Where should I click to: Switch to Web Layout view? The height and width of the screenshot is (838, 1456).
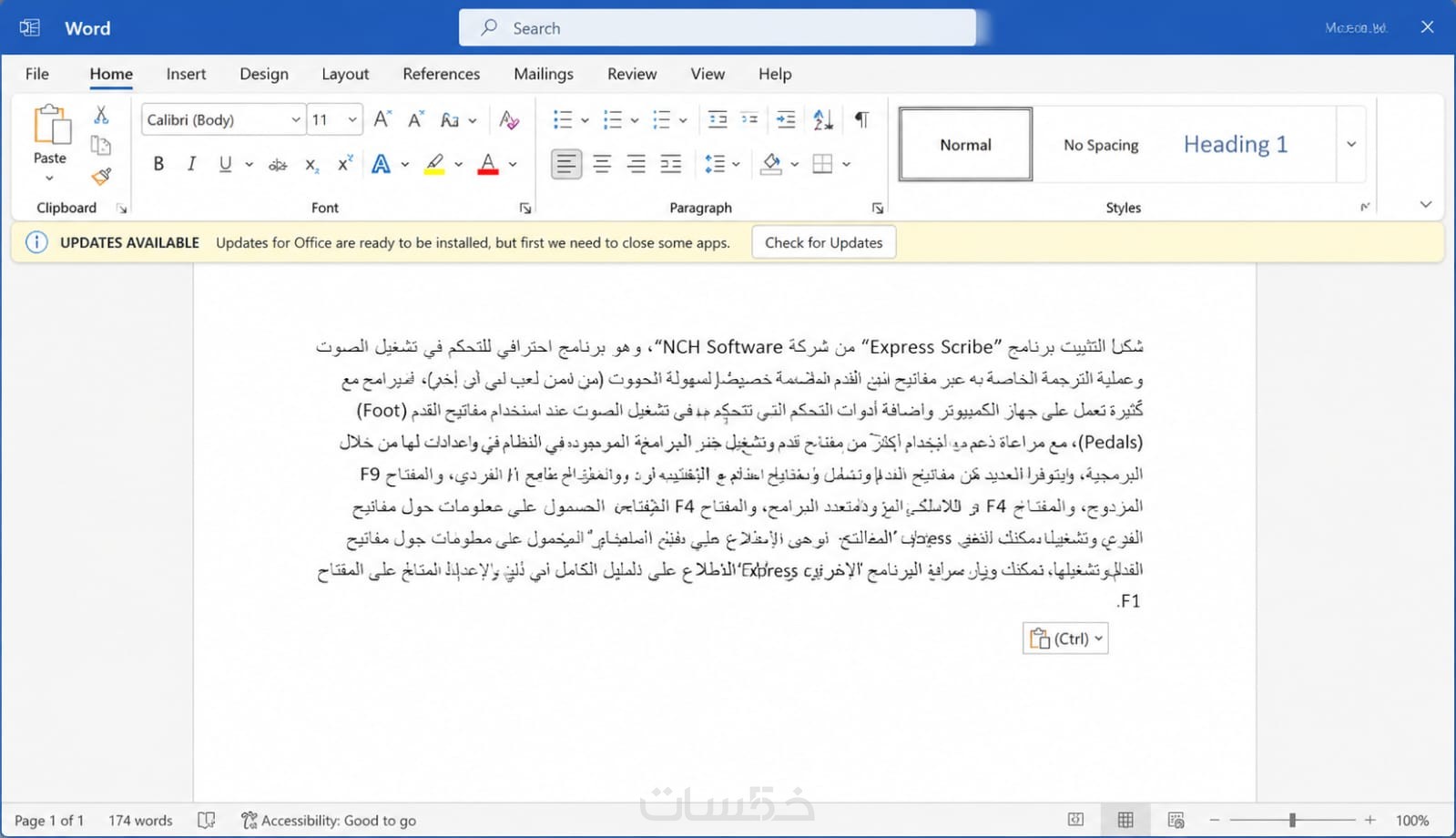pyautogui.click(x=1176, y=820)
